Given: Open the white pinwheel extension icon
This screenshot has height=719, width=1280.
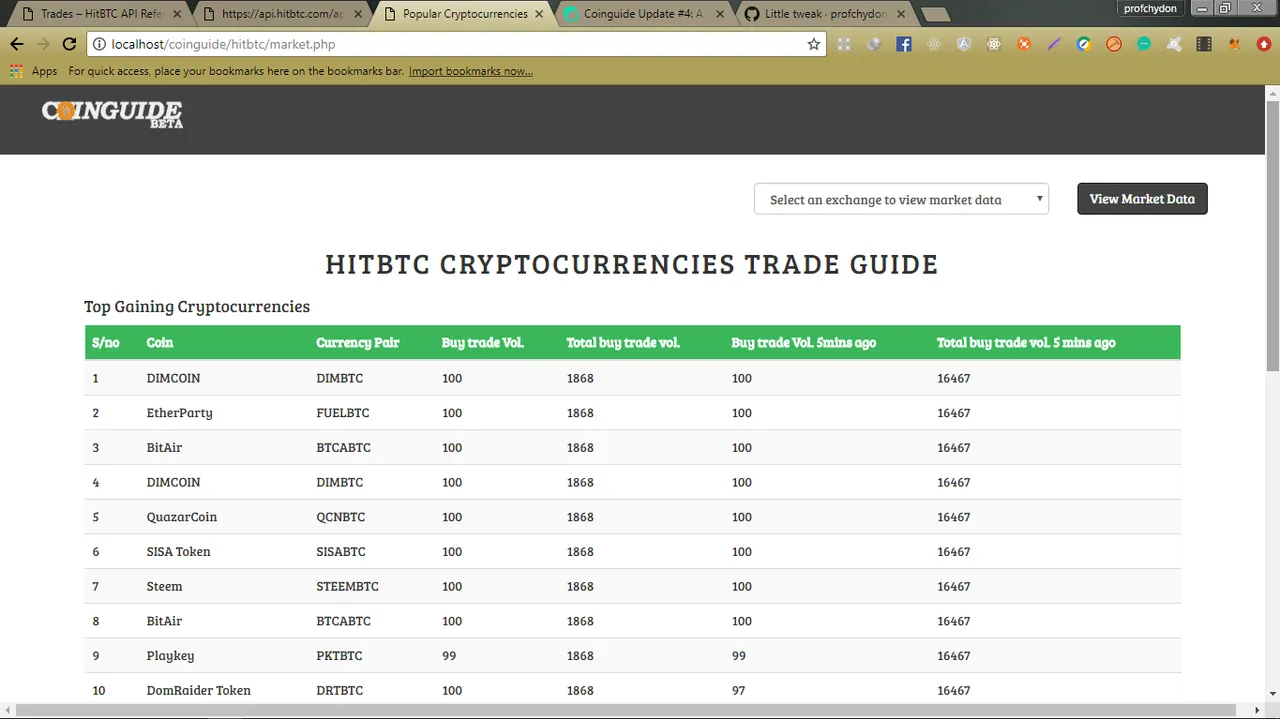Looking at the screenshot, I should pyautogui.click(x=1174, y=44).
